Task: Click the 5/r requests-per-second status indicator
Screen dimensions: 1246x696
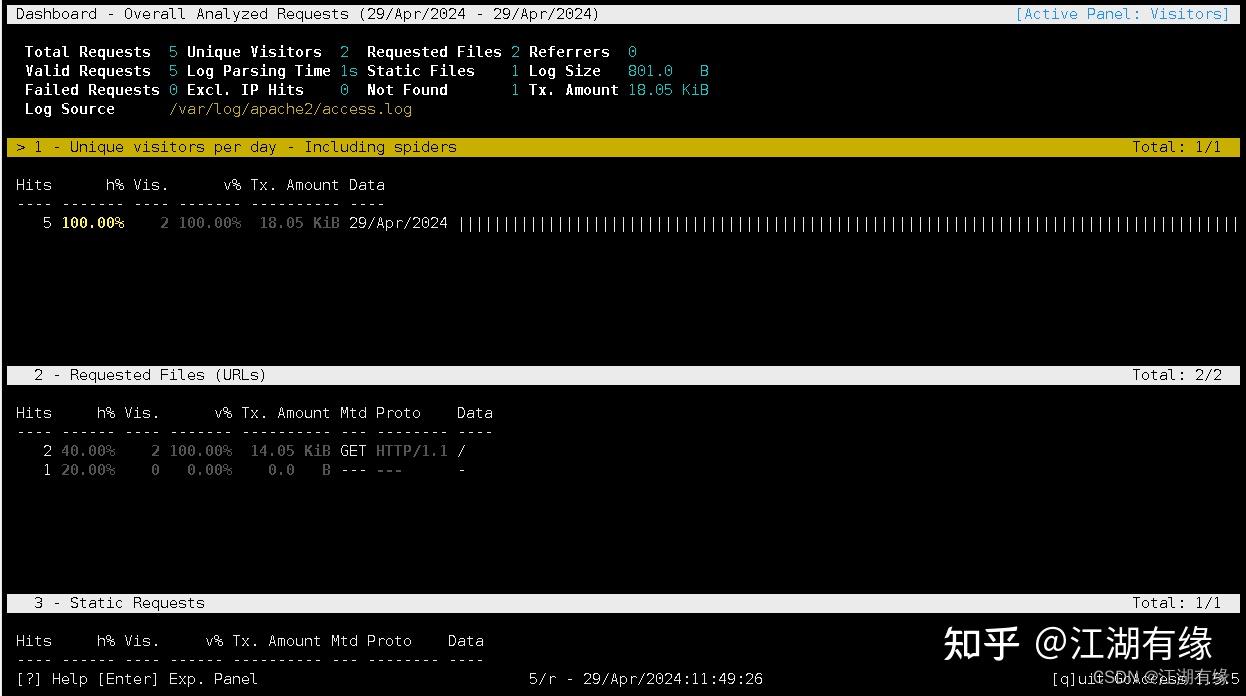Action: [541, 678]
